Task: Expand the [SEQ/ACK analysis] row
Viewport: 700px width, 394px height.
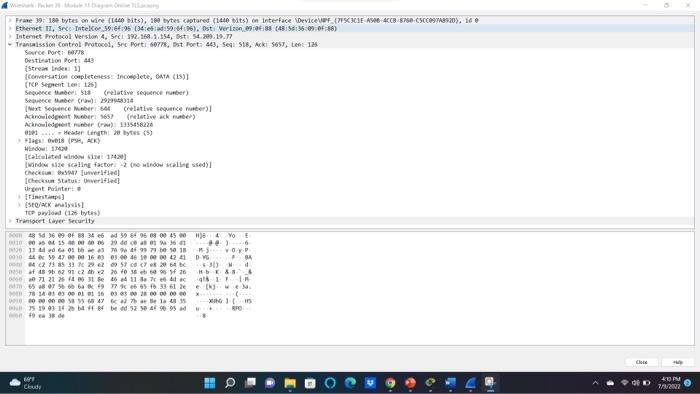Action: (x=19, y=205)
